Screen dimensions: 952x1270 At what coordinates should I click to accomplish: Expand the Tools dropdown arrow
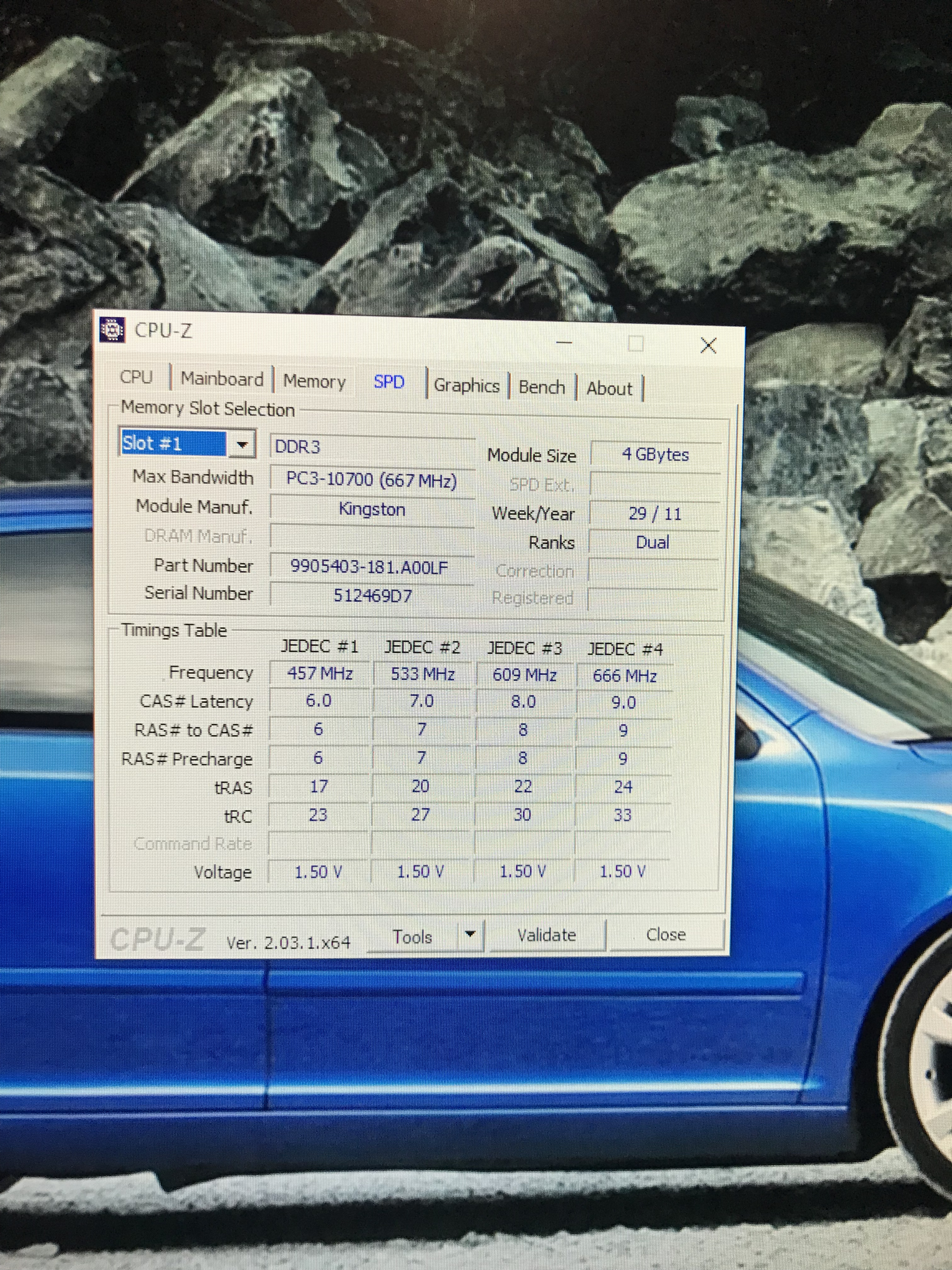click(470, 934)
